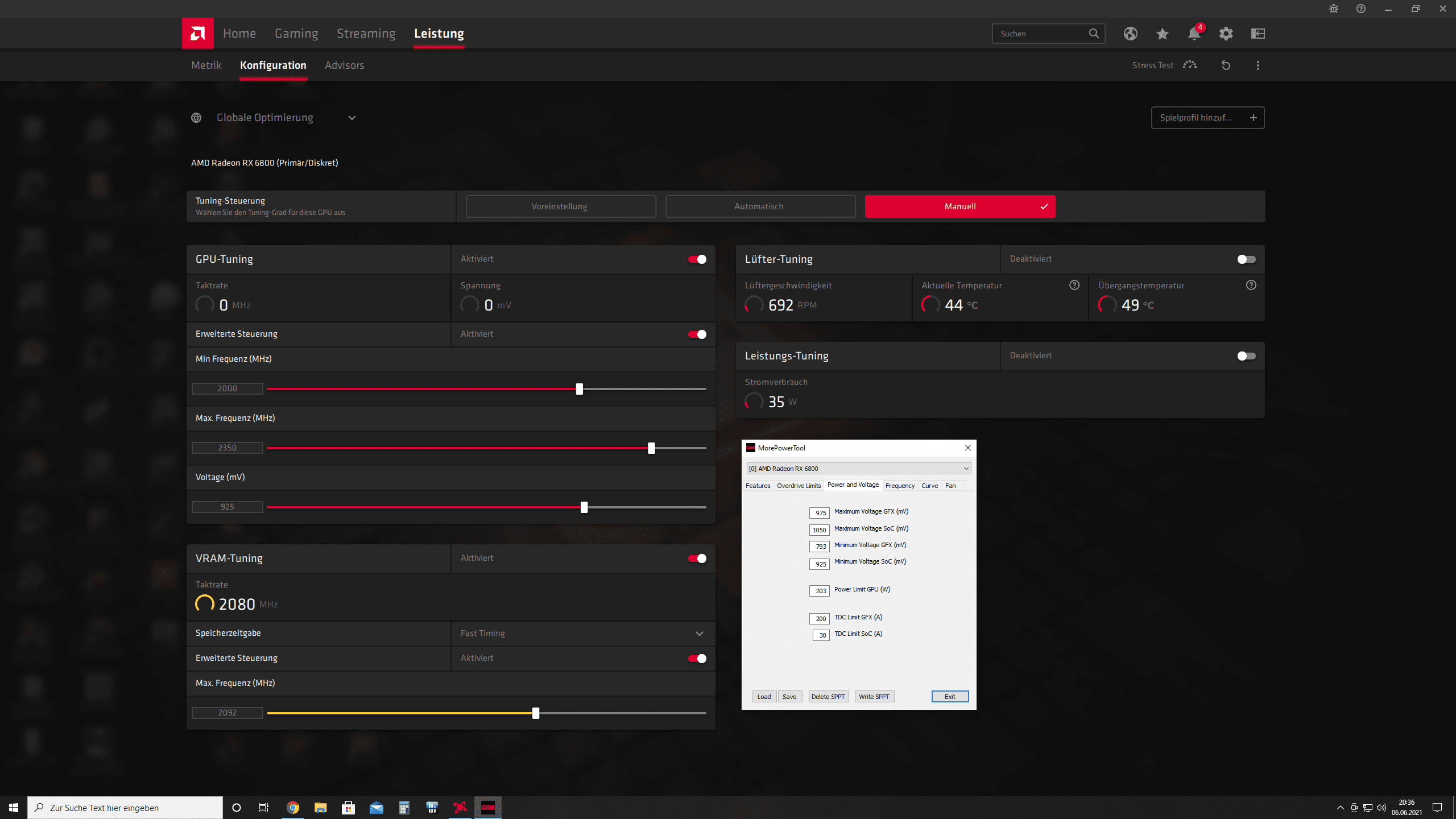Viewport: 1456px width, 819px height.
Task: Click the GPU Voltage (mV) slider handle
Action: [x=584, y=507]
